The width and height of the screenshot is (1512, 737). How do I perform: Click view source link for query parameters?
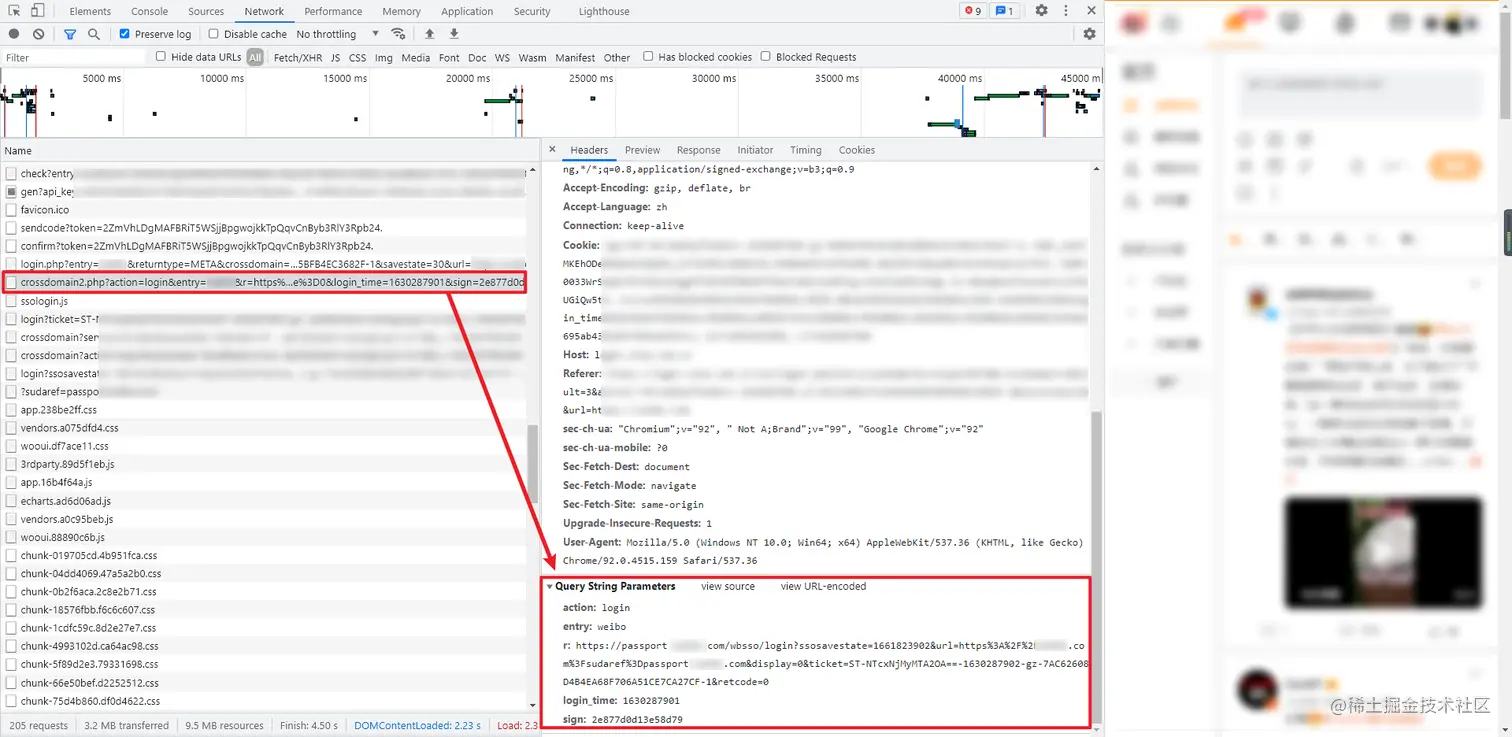click(x=728, y=587)
